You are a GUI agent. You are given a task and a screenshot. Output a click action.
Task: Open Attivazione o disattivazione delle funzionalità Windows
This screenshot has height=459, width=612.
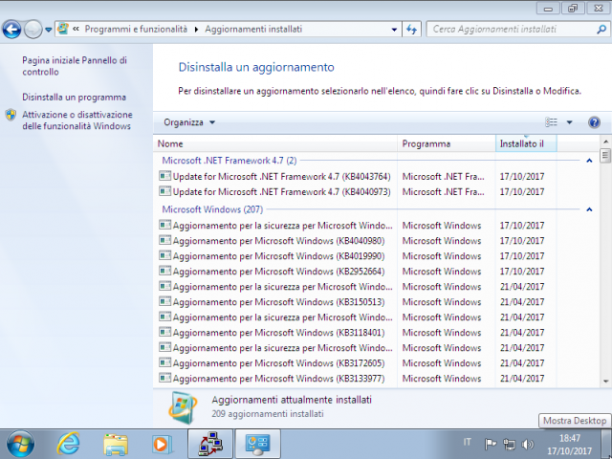(77, 120)
